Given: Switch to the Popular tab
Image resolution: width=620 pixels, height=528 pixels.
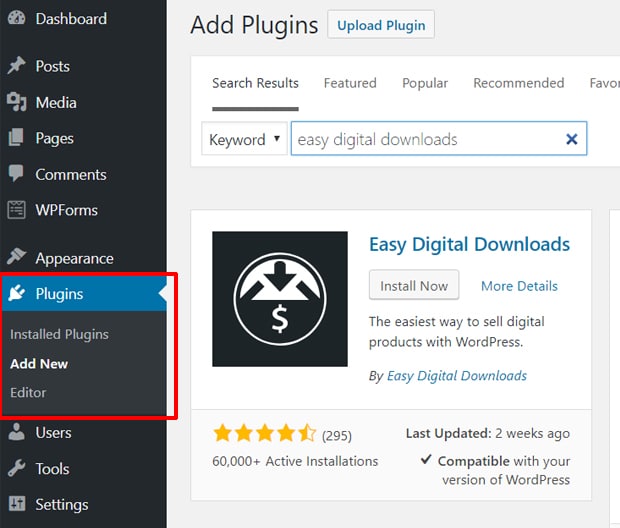Looking at the screenshot, I should (x=425, y=83).
